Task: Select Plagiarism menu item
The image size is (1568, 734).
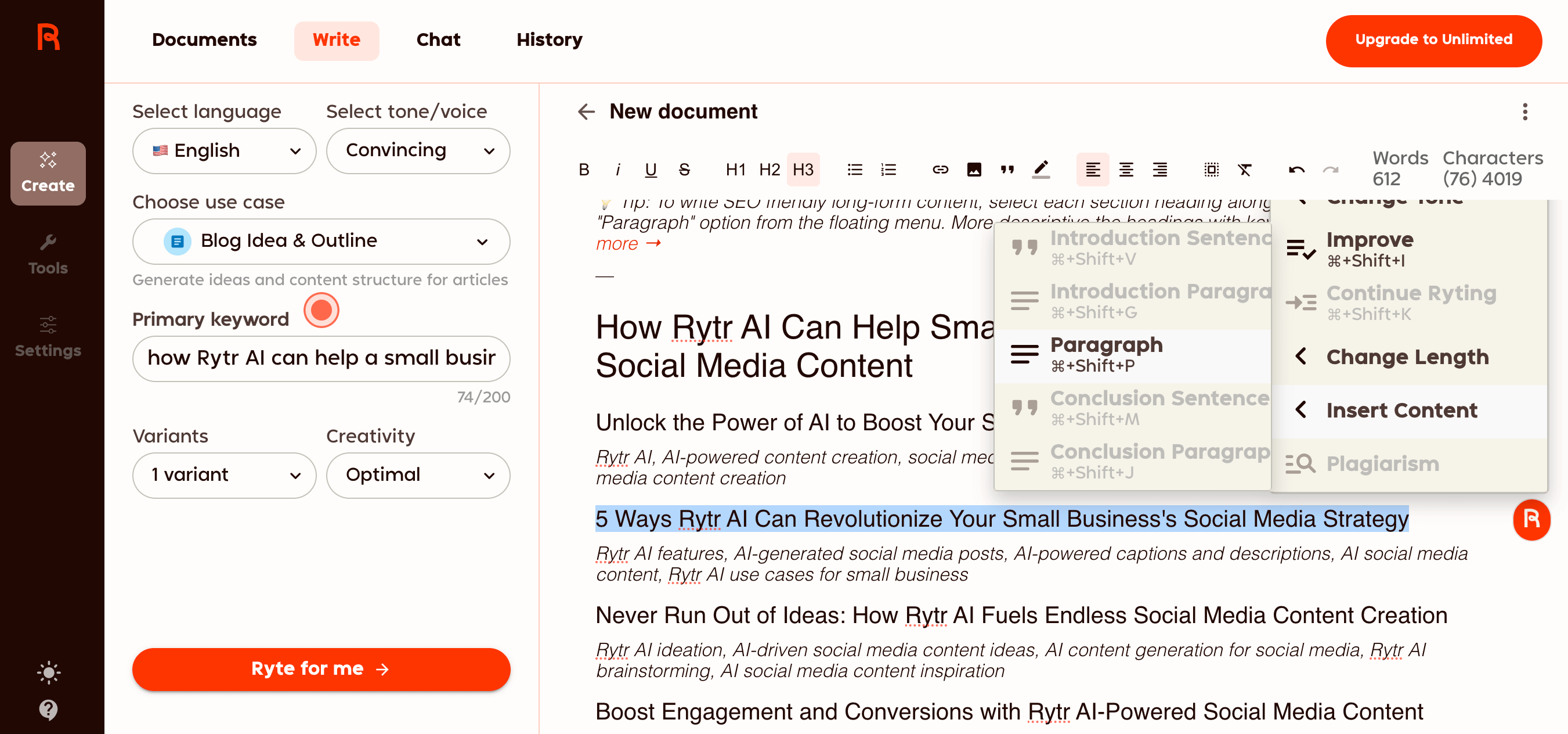Action: point(1409,464)
